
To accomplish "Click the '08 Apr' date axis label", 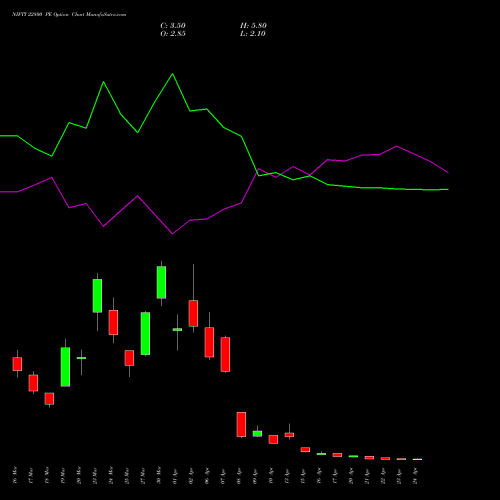I will tap(239, 477).
